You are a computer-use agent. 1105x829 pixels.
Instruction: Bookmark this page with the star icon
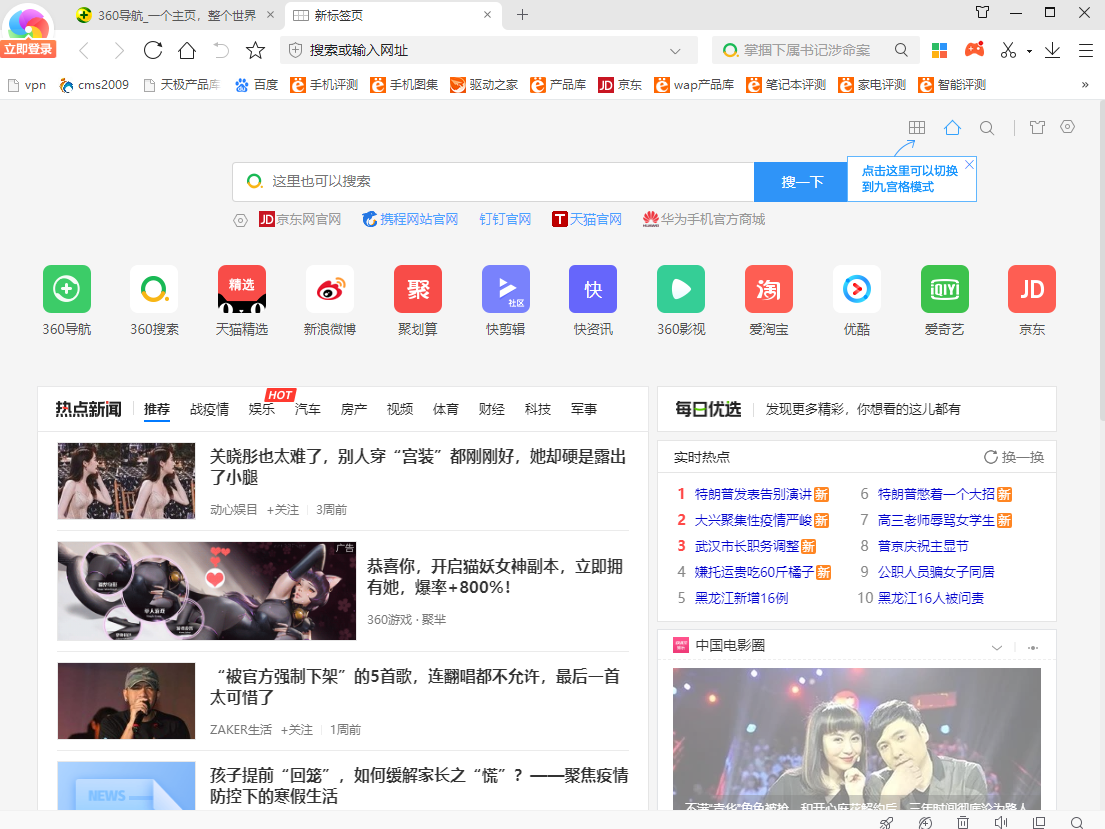click(255, 50)
